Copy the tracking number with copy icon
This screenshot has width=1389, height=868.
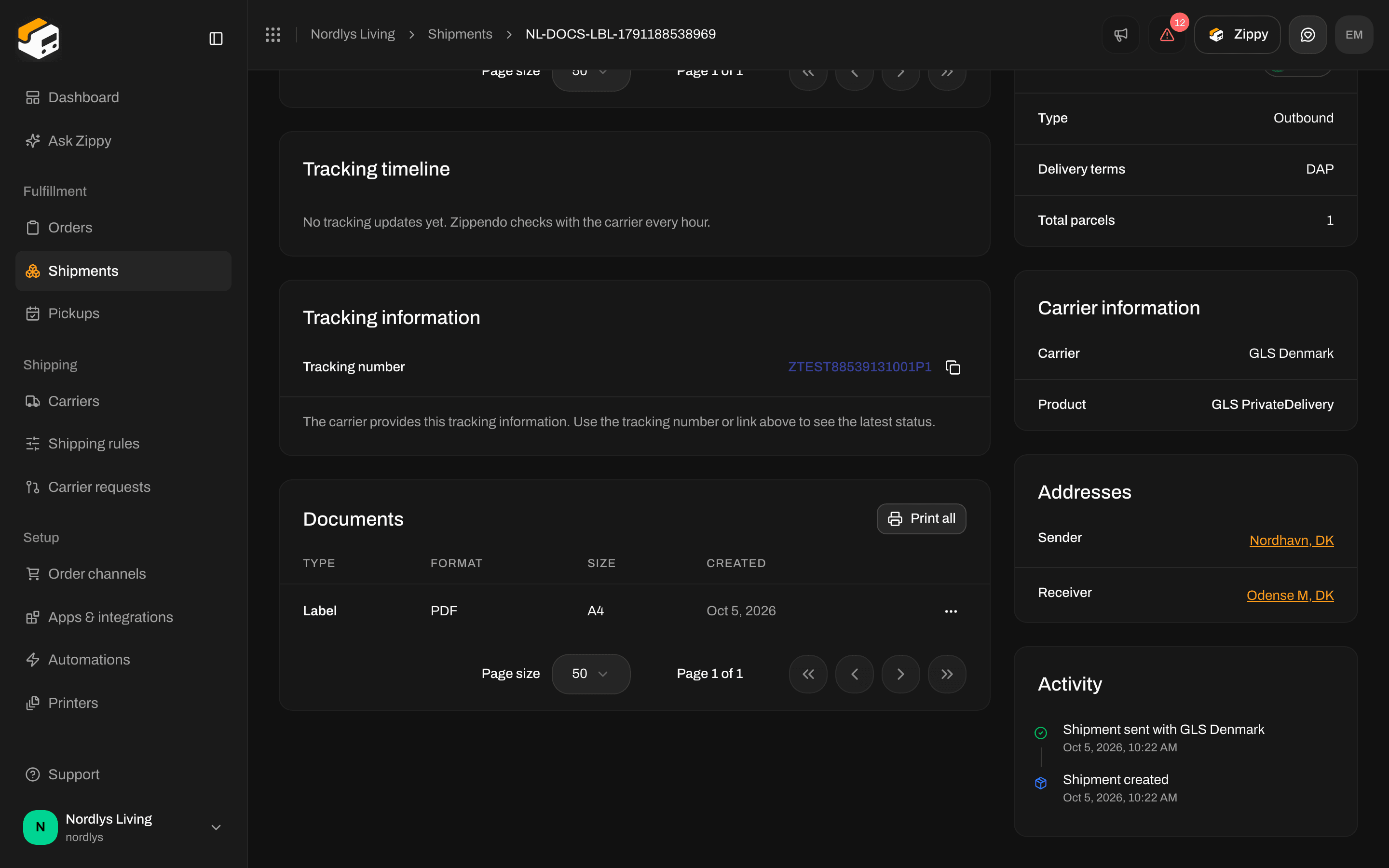953,367
